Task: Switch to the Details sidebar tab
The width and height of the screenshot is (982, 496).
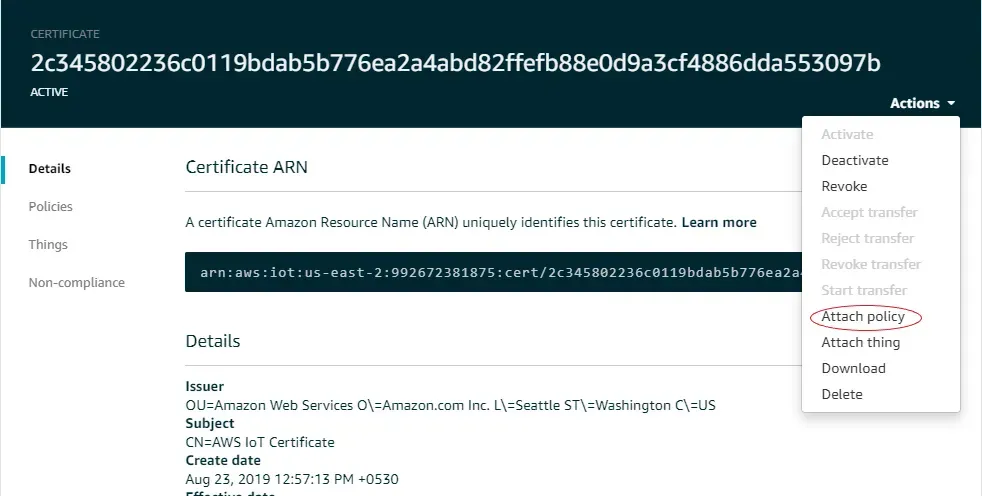Action: click(x=49, y=169)
